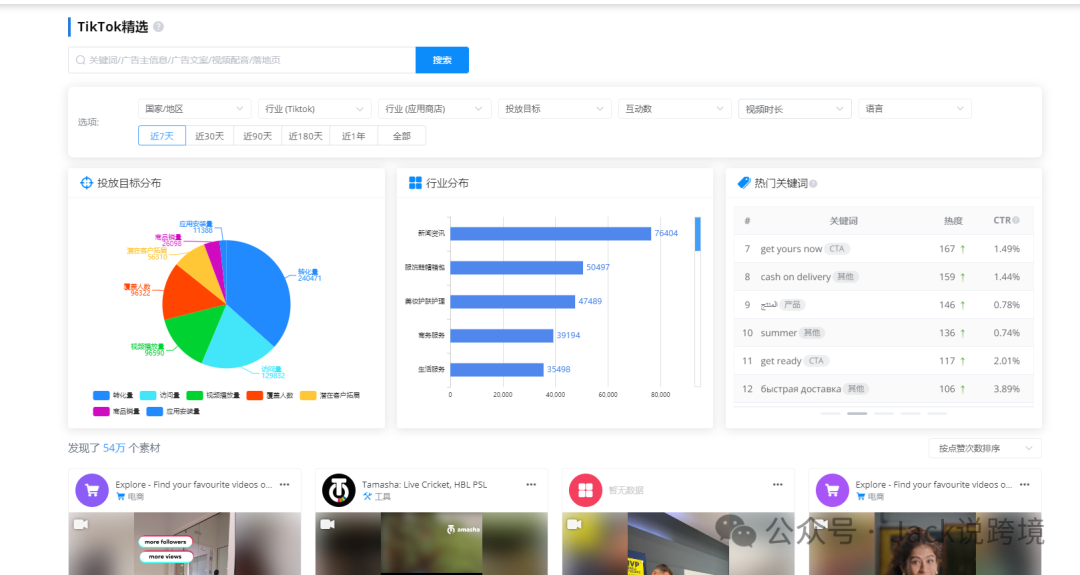This screenshot has height=575, width=1080.
Task: Select the 近30天 time range tab
Action: click(x=210, y=136)
